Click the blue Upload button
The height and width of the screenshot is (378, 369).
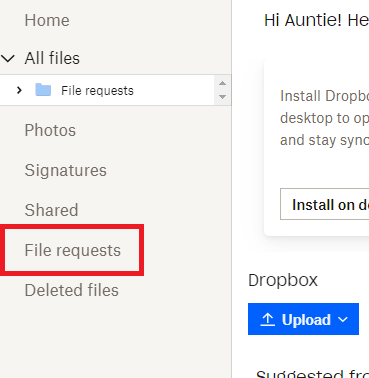tap(303, 319)
